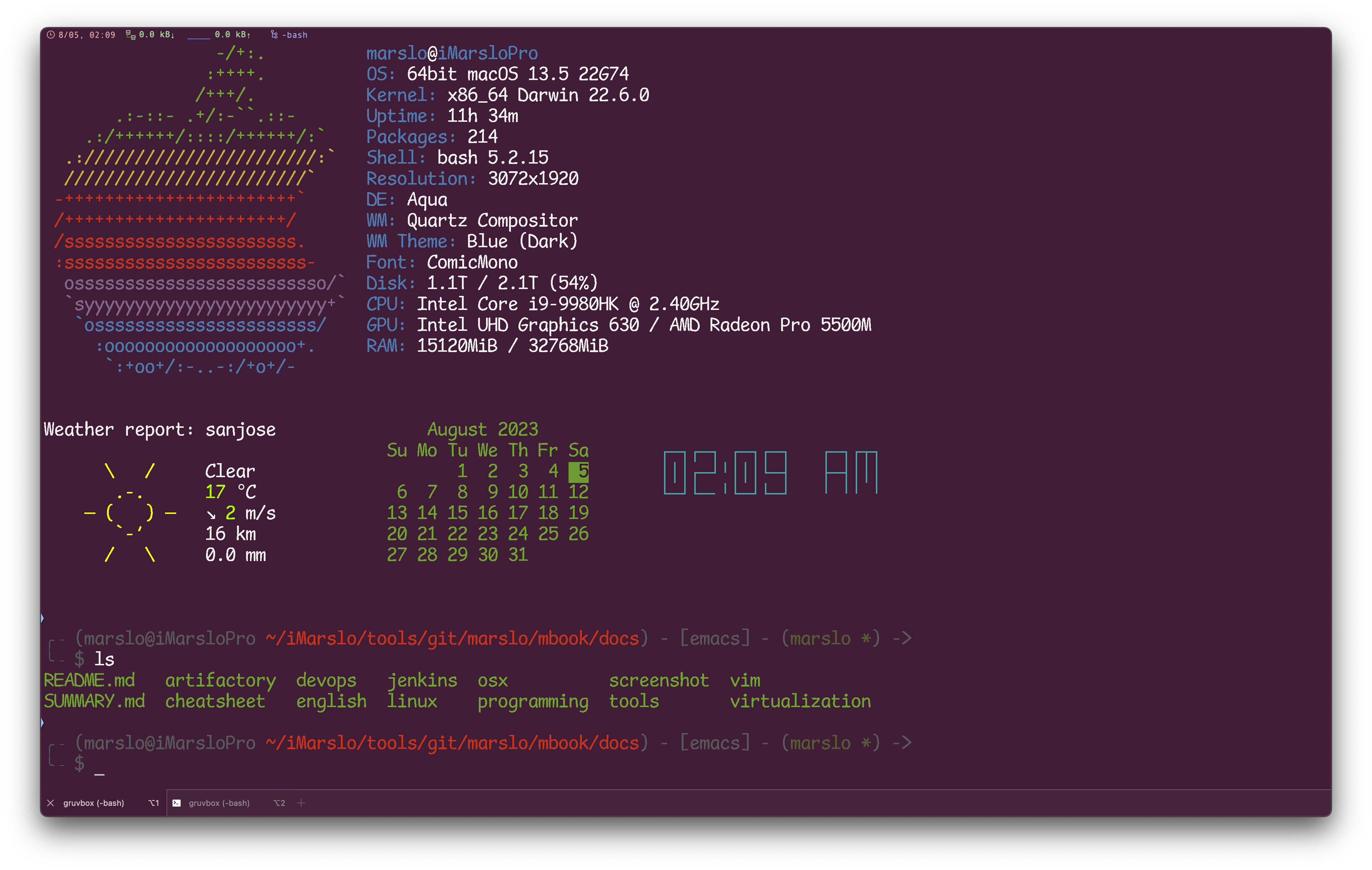Click the Resolution 3072x1920 value
Screen dimensions: 1372x870
pyautogui.click(x=533, y=178)
